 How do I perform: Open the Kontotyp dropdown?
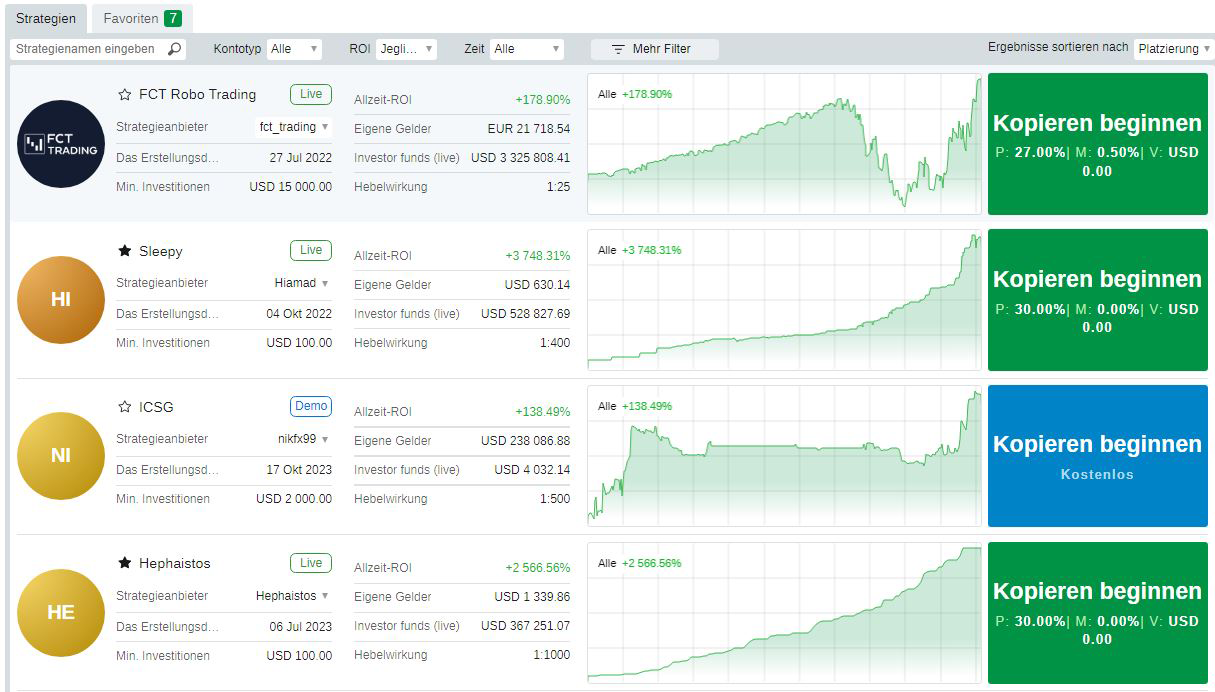294,49
